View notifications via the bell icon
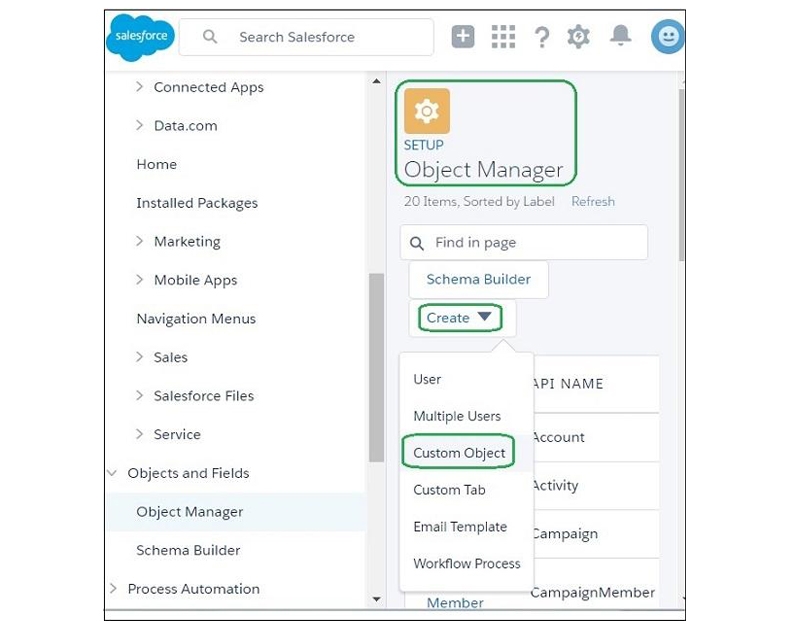 point(621,36)
